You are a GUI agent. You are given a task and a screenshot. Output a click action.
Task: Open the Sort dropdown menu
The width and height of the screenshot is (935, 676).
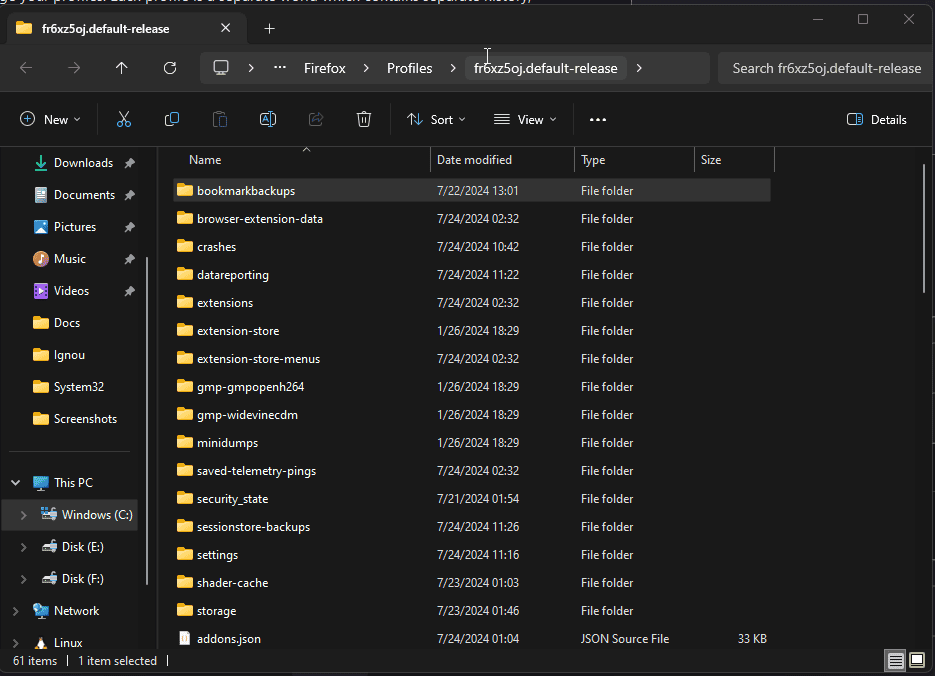click(436, 120)
